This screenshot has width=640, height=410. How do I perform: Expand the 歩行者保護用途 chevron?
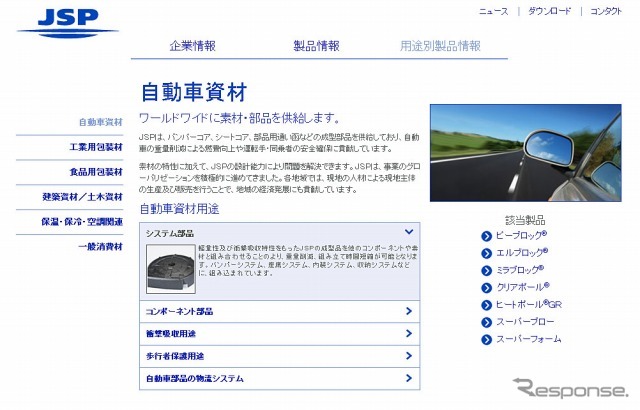tap(409, 356)
